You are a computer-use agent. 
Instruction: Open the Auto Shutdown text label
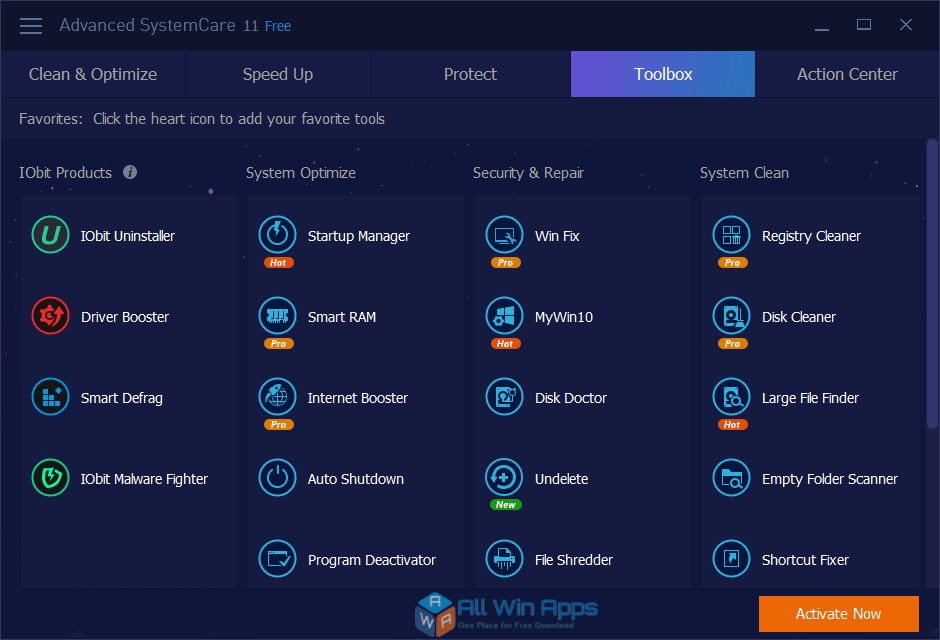355,479
